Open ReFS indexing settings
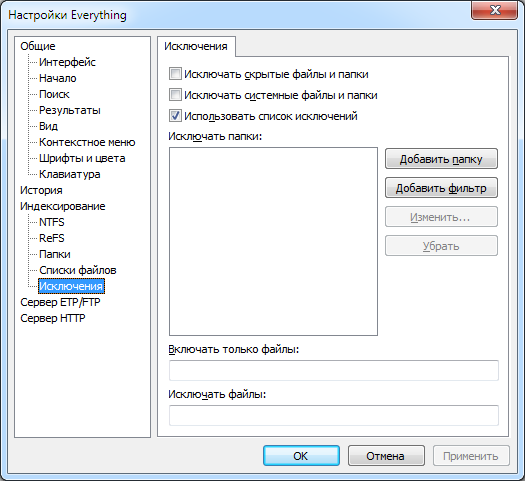The height and width of the screenshot is (481, 525). coord(52,238)
